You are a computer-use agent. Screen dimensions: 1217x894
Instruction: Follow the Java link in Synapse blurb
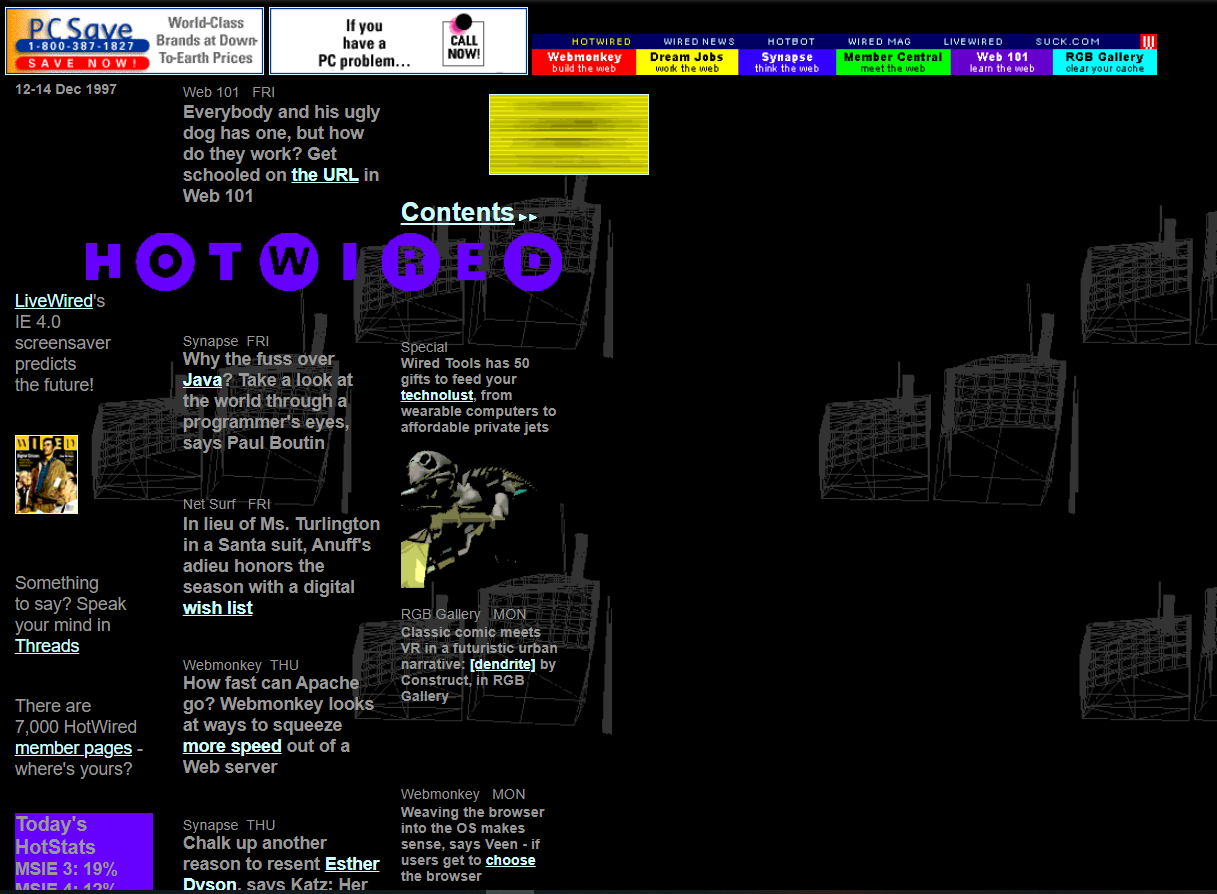click(202, 380)
